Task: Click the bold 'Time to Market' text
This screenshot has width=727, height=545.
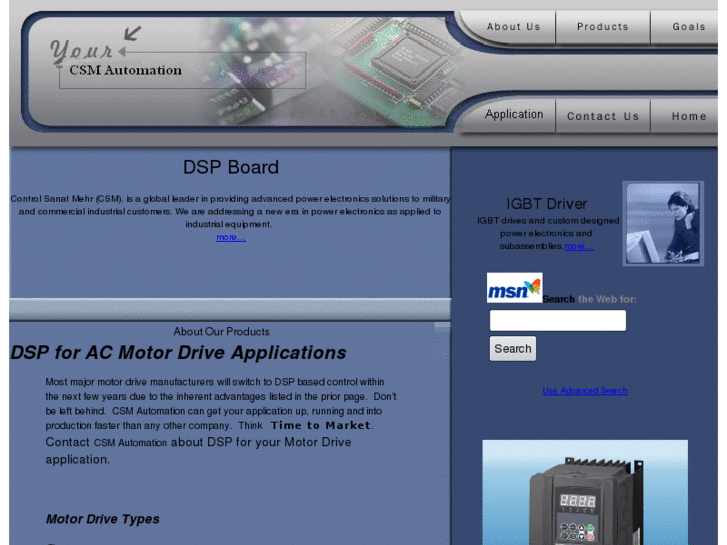Action: click(320, 425)
